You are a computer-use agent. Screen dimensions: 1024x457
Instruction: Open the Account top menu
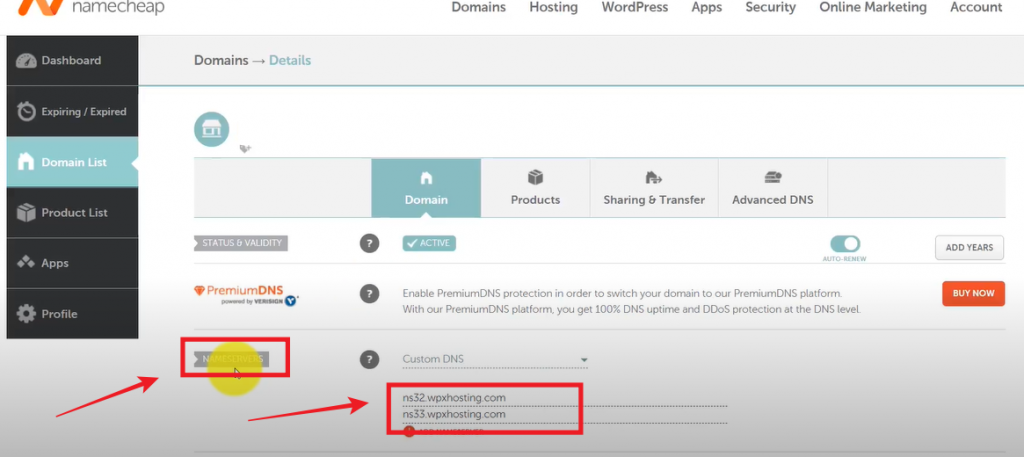point(976,7)
